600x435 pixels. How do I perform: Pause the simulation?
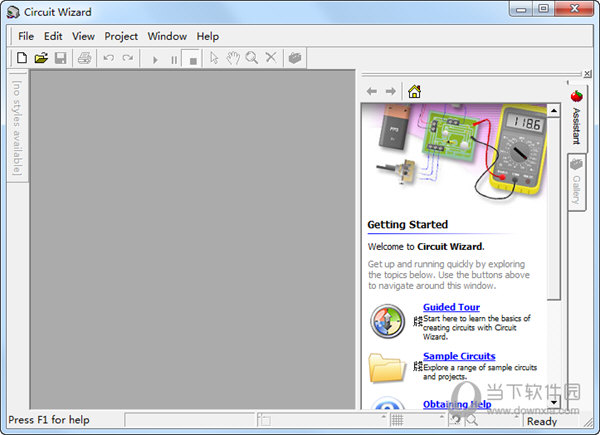click(174, 60)
